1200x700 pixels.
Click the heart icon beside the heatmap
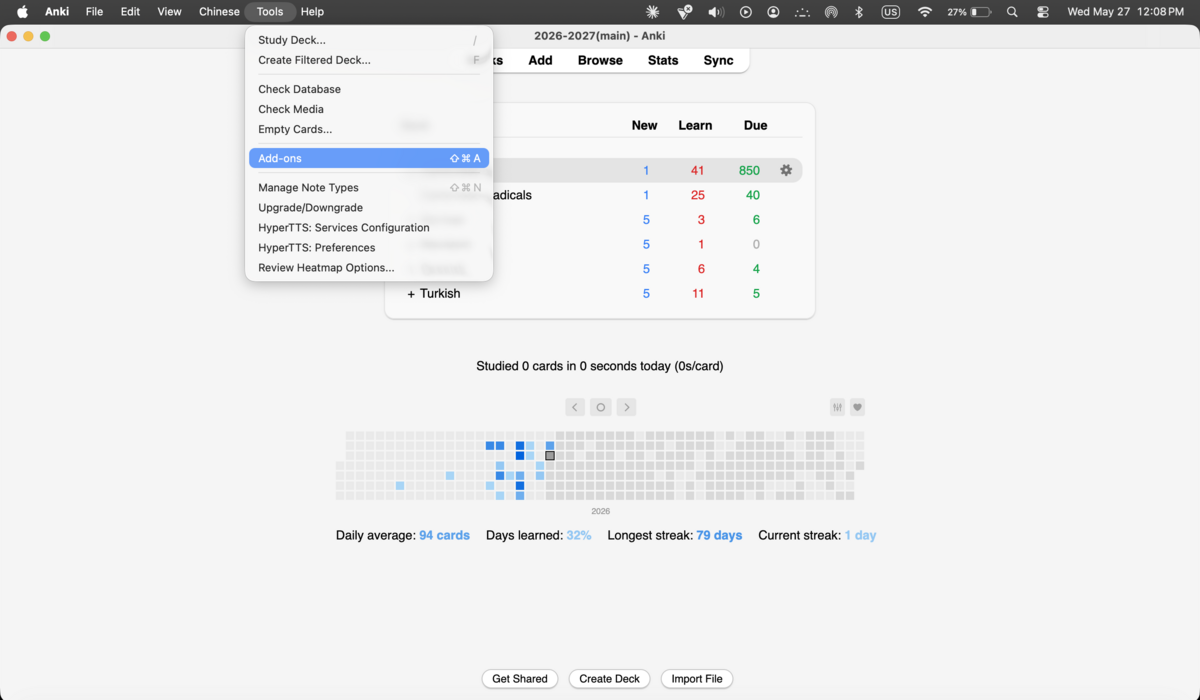(x=857, y=407)
